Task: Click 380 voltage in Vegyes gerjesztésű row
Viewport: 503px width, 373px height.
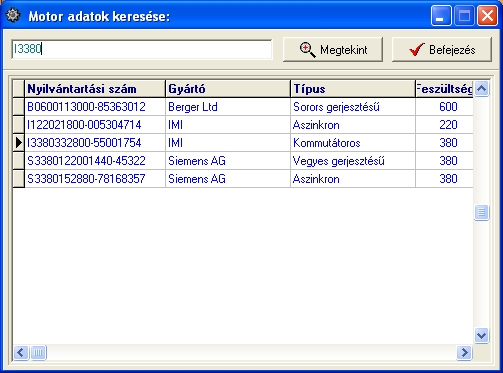Action: [x=444, y=161]
